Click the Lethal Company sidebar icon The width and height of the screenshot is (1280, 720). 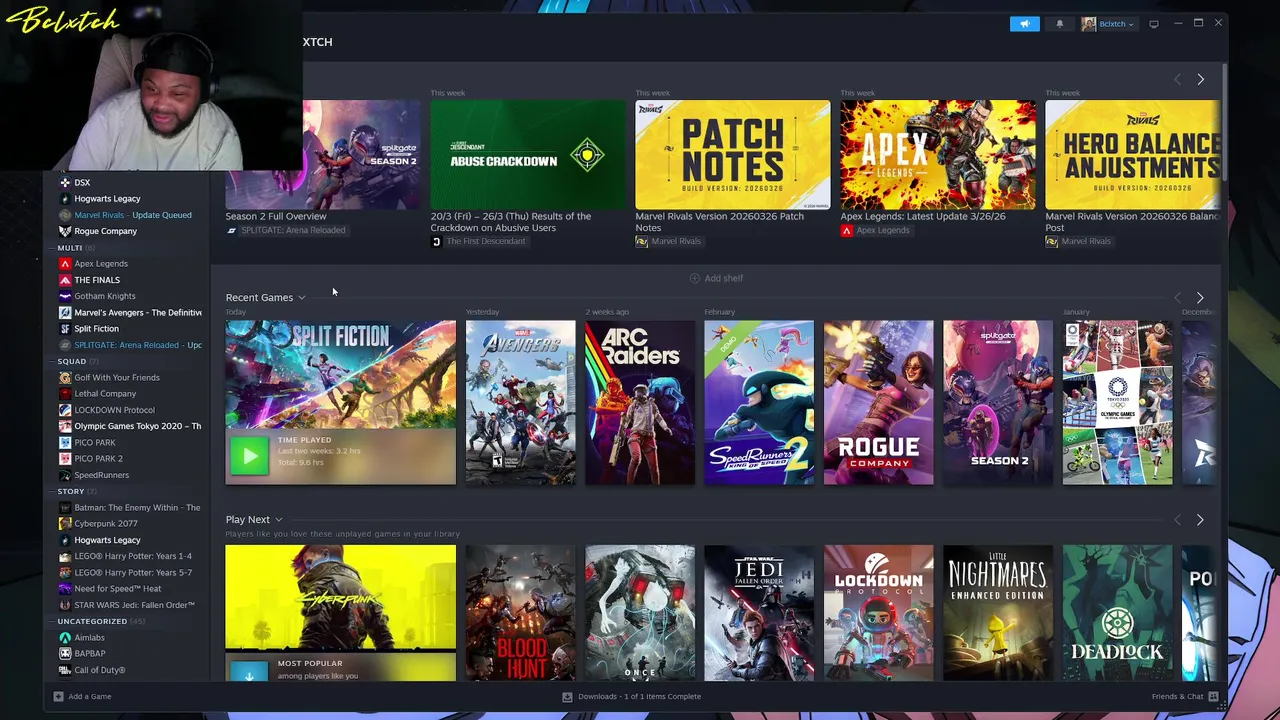coord(65,394)
